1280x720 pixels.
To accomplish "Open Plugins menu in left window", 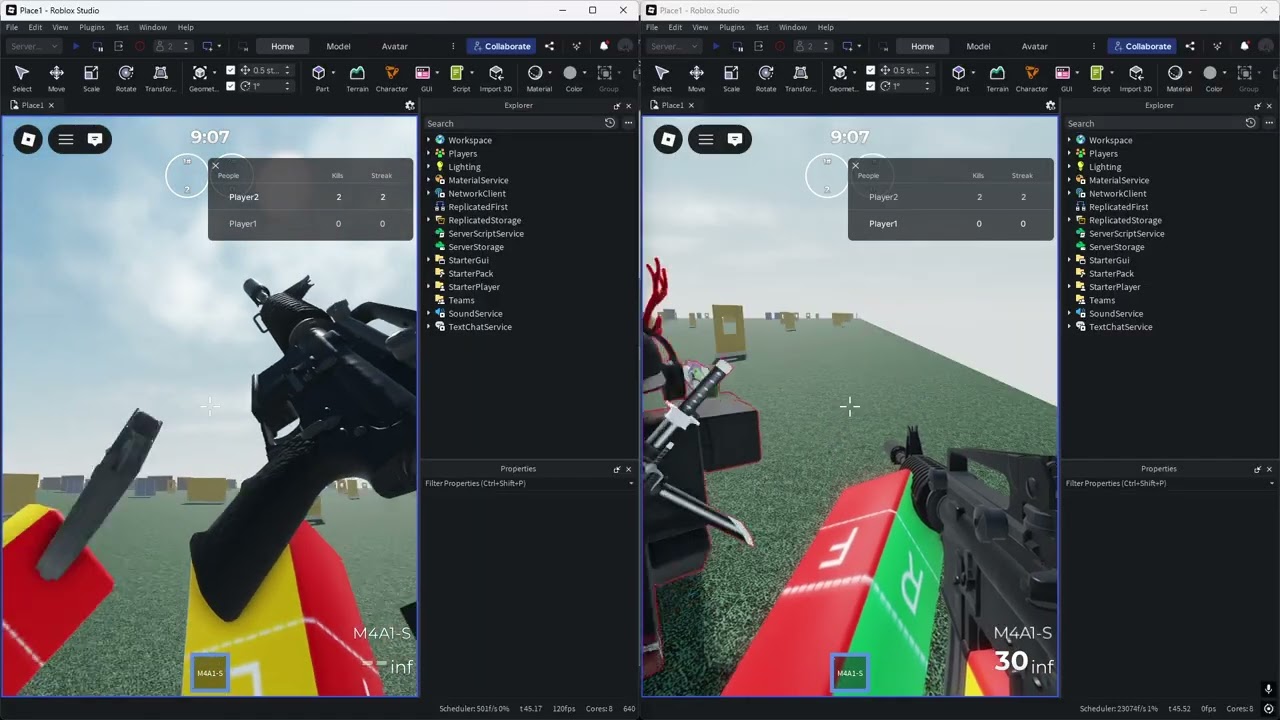I will [91, 27].
